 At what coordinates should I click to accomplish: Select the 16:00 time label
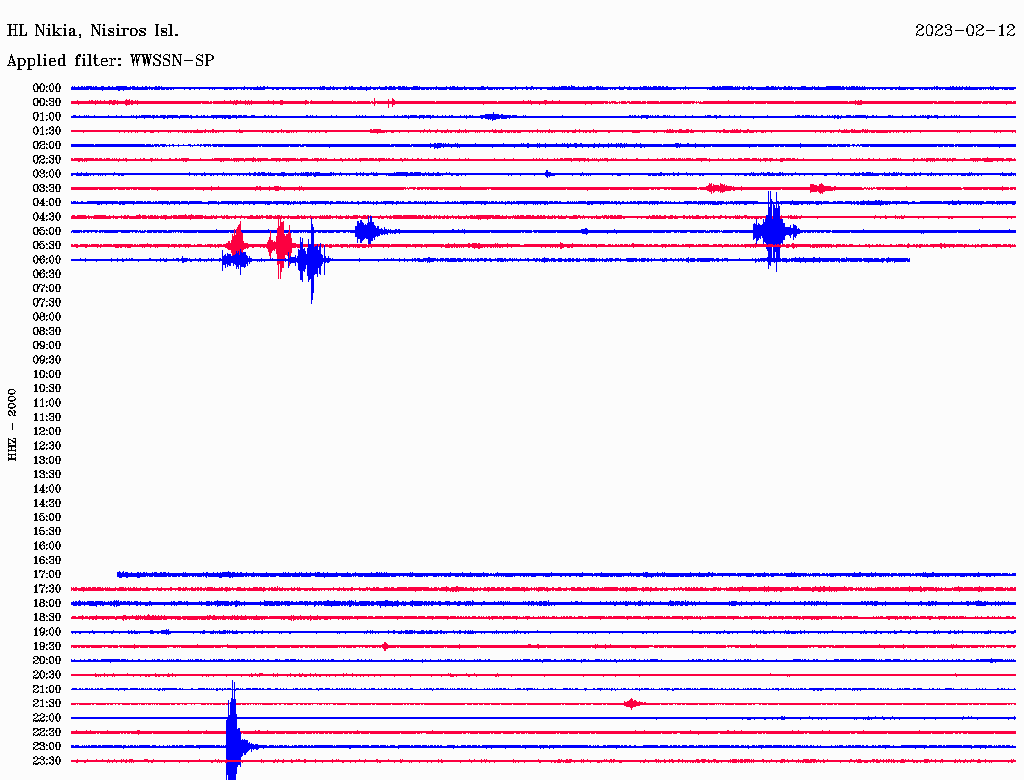tap(47, 546)
